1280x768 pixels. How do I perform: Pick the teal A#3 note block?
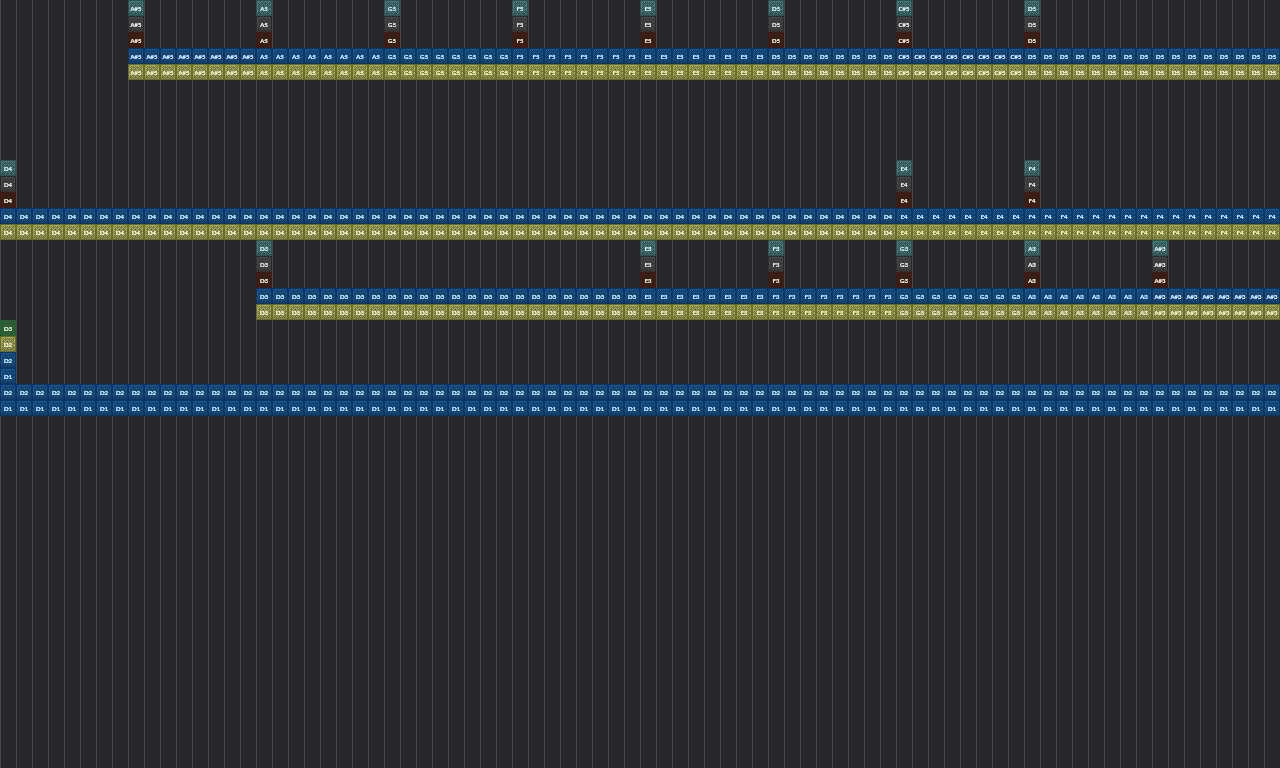click(x=1160, y=248)
